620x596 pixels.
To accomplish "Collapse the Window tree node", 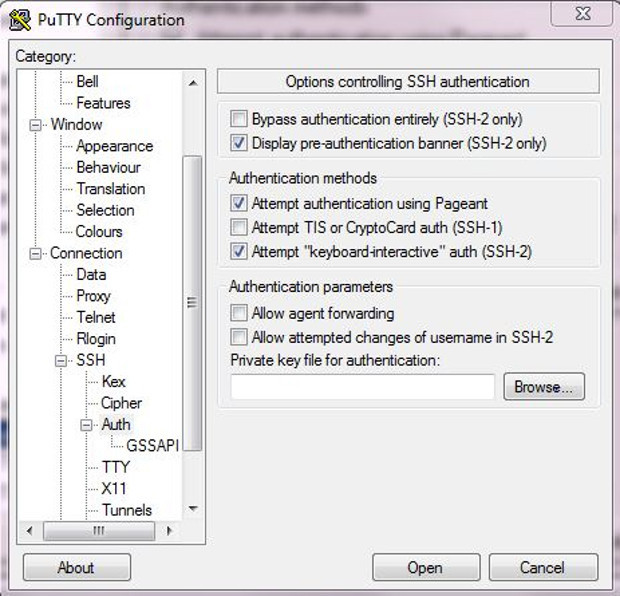I will pos(35,125).
